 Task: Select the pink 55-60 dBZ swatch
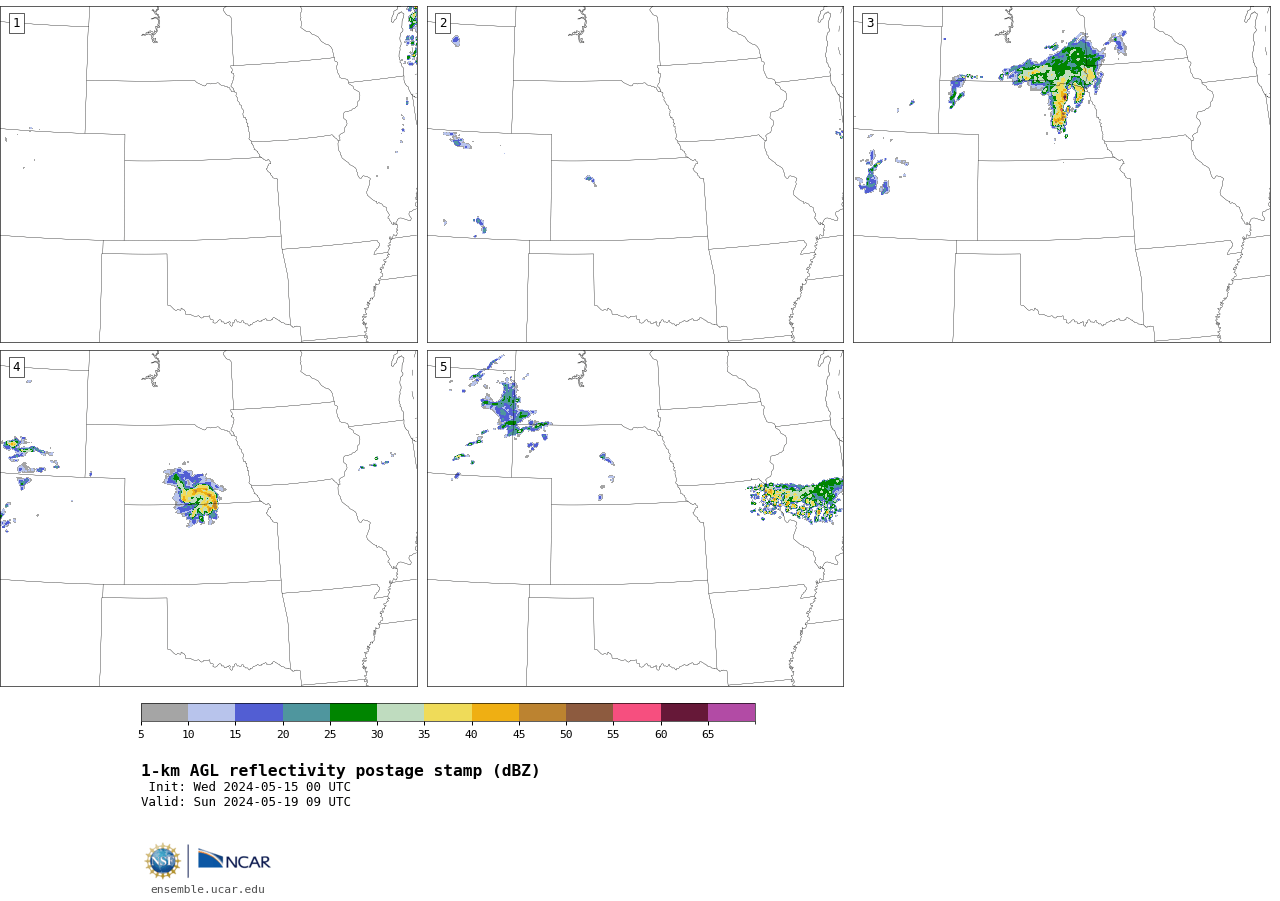click(637, 712)
